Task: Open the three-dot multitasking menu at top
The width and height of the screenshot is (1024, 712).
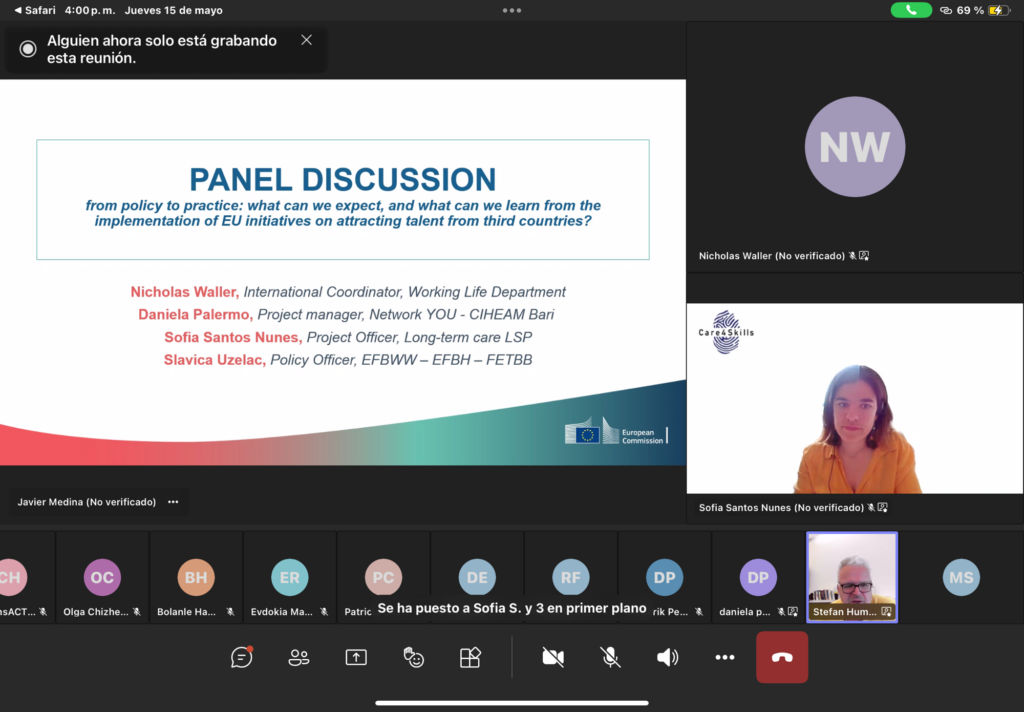Action: 512,10
